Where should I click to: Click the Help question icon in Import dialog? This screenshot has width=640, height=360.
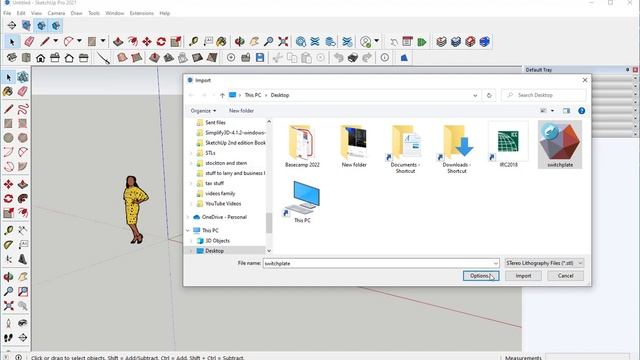click(582, 111)
